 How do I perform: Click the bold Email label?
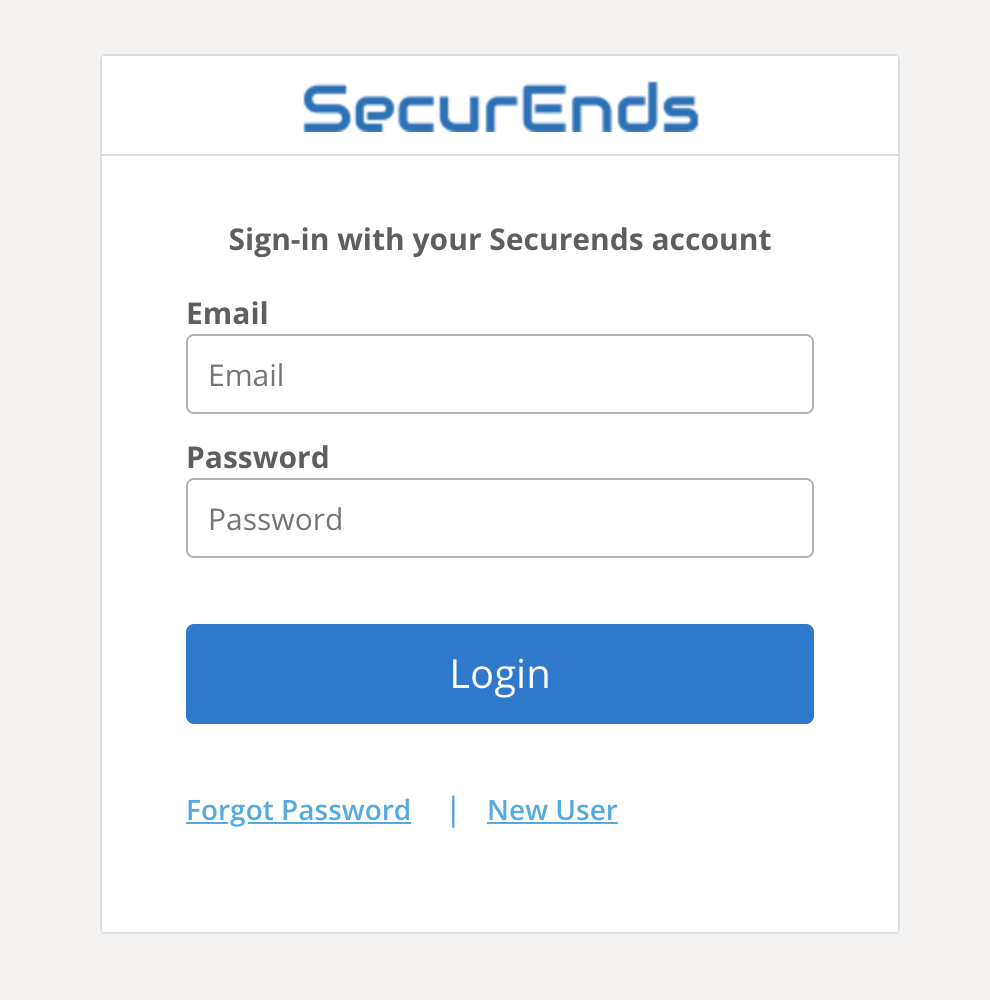227,313
